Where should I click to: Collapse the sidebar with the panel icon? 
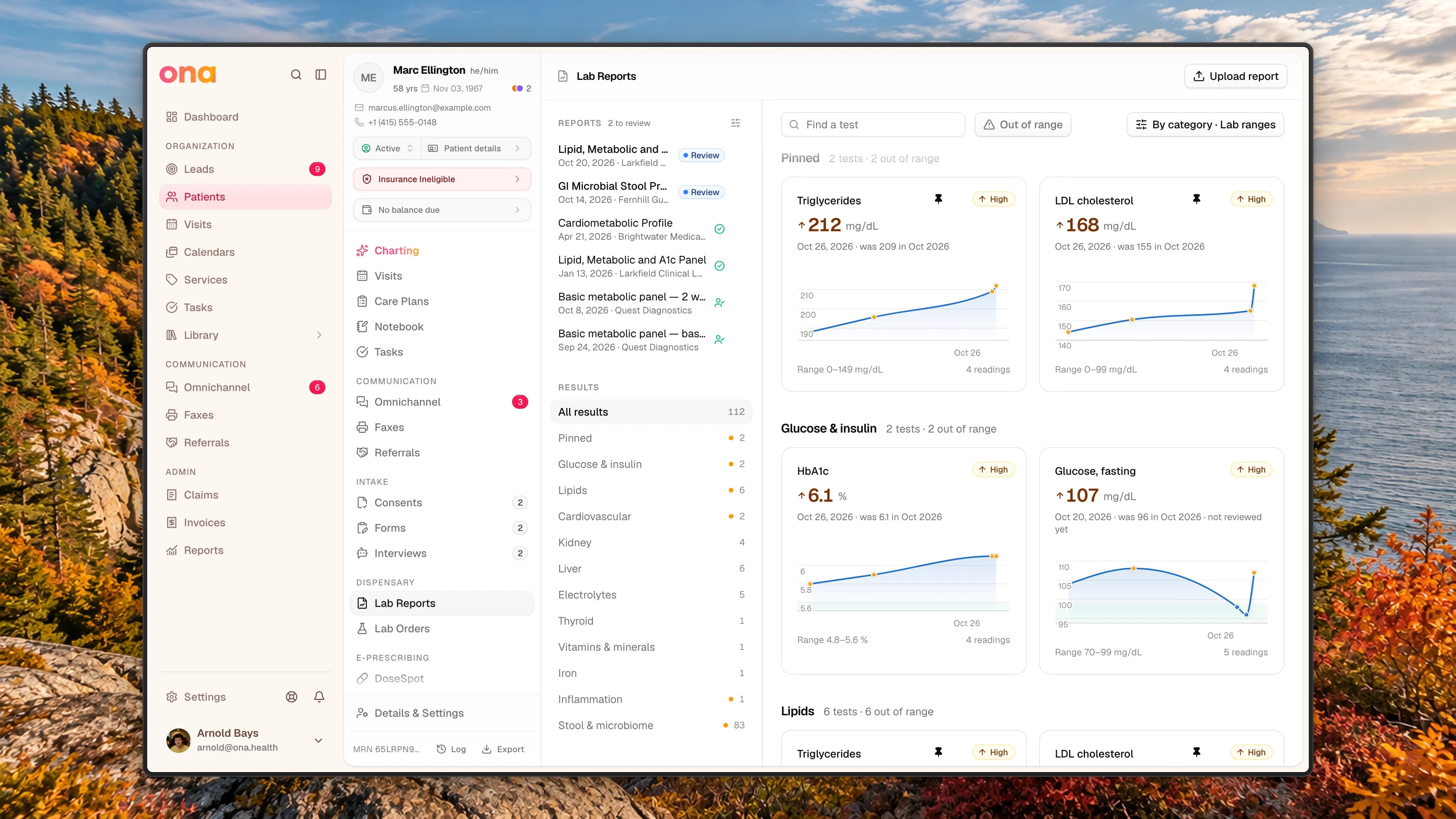pyautogui.click(x=320, y=75)
